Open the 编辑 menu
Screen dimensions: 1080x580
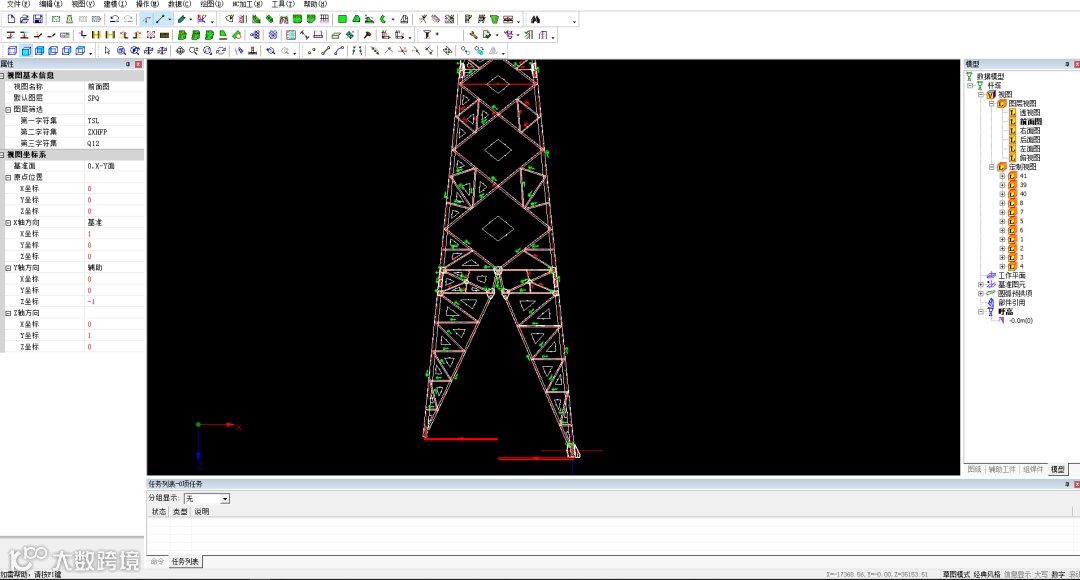(x=50, y=4)
